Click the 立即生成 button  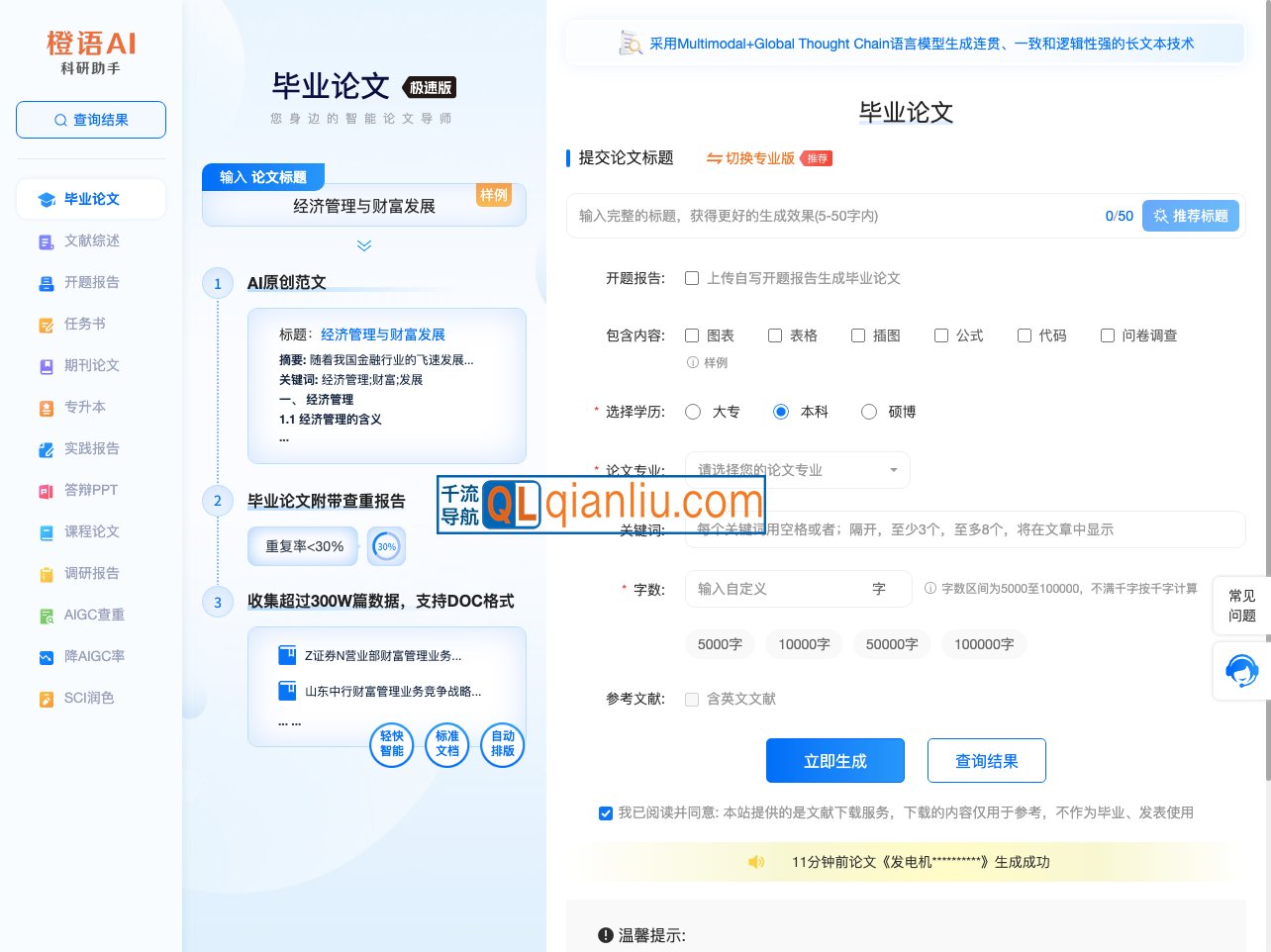point(835,760)
